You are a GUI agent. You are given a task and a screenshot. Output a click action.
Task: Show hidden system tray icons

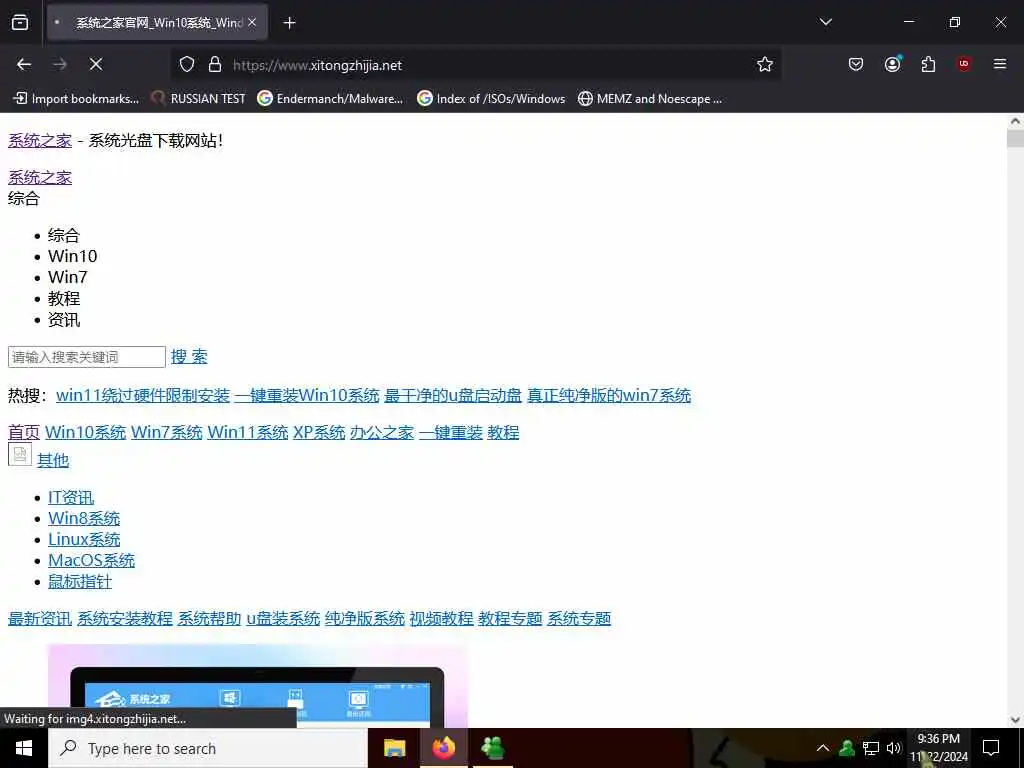[x=823, y=748]
